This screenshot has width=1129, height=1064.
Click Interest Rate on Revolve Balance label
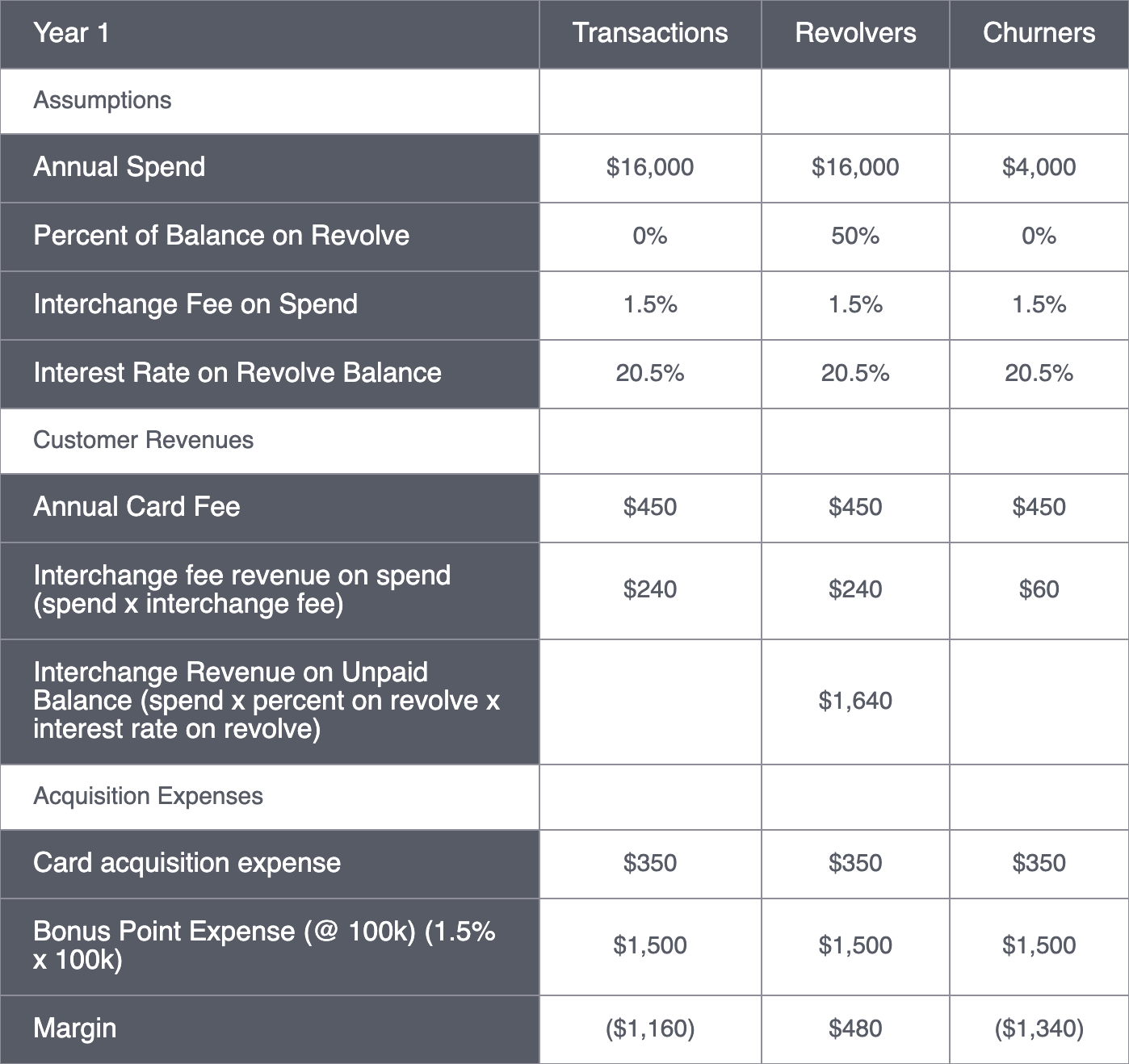tap(237, 373)
